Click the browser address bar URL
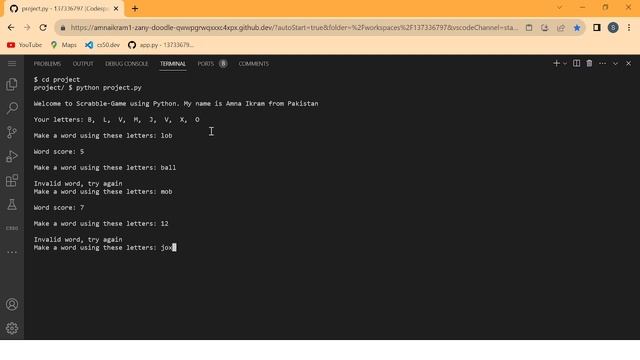Screen dimensions: 640x360 pos(294,28)
